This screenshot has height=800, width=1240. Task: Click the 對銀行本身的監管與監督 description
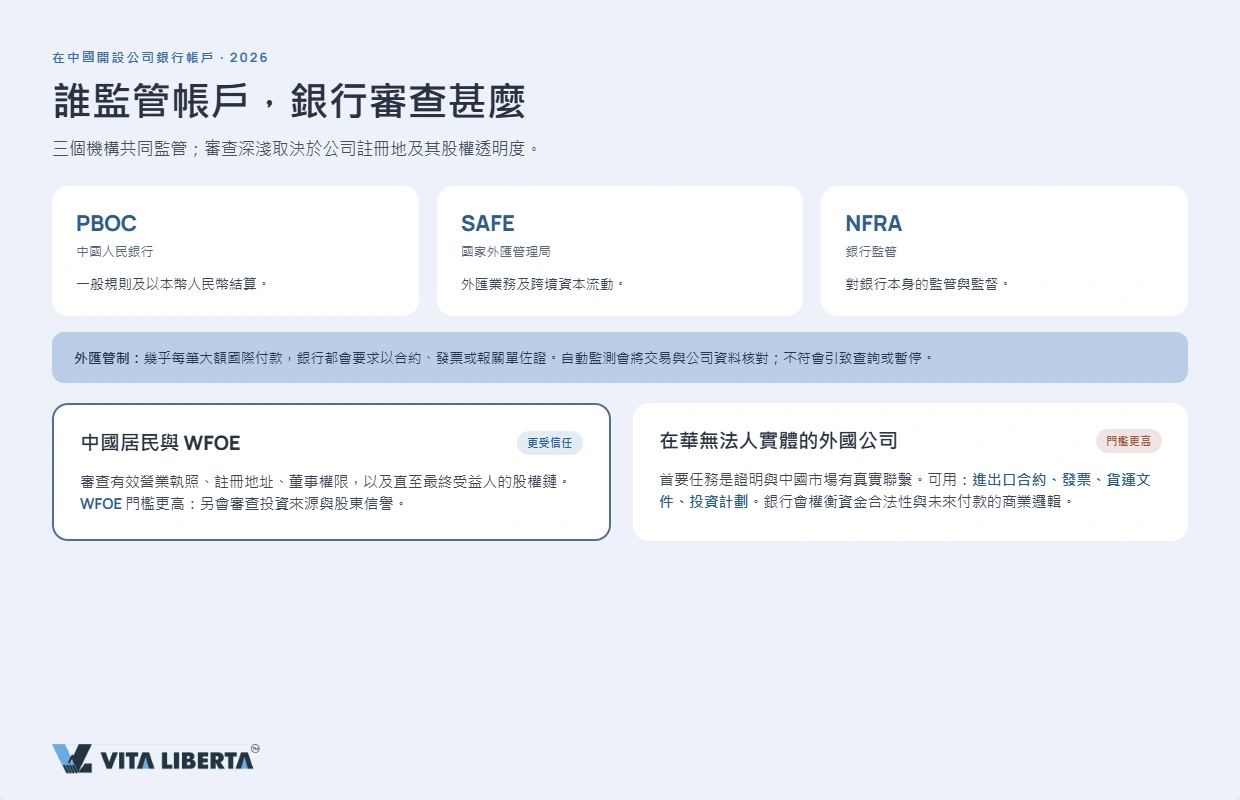[928, 284]
